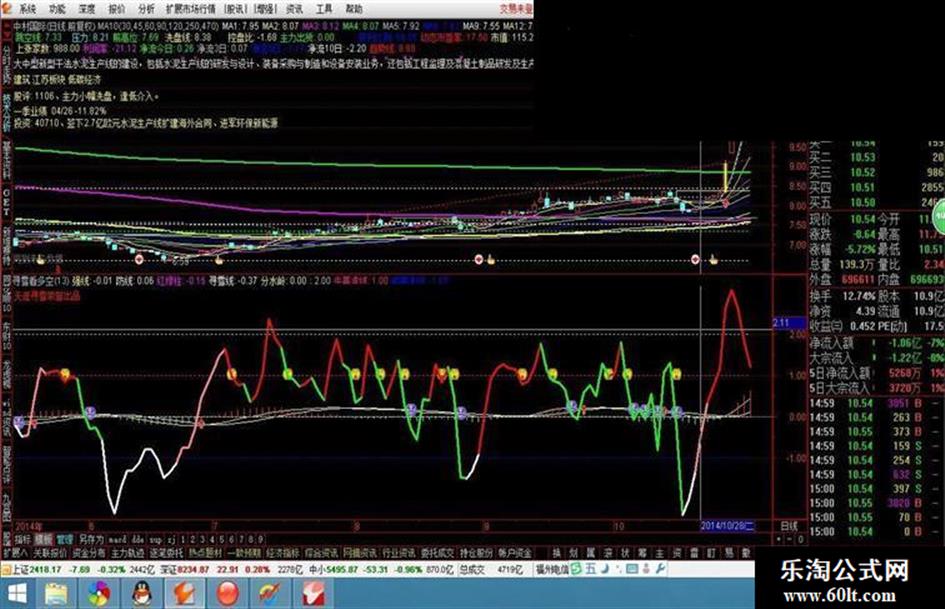Open the 行业资讯 bottom tab
Image resolution: width=945 pixels, height=609 pixels.
(399, 552)
